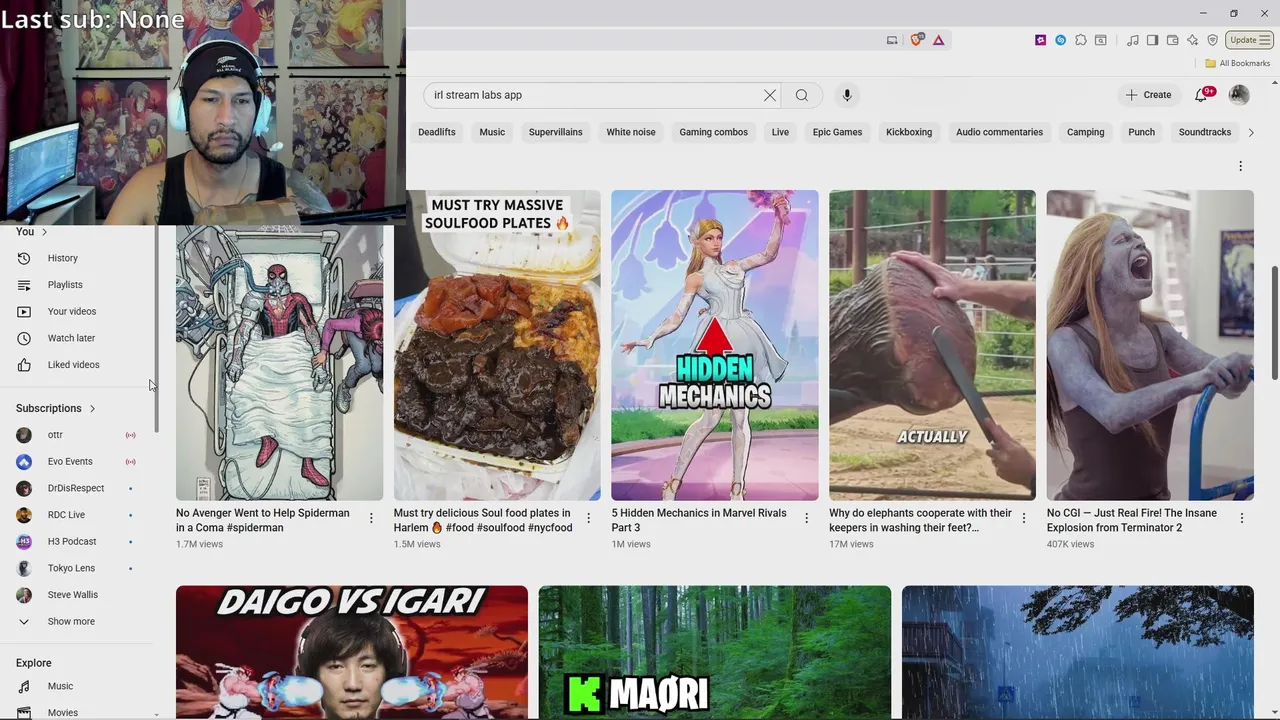Show more topic chips with the right arrow
This screenshot has width=1280, height=720.
(x=1250, y=132)
